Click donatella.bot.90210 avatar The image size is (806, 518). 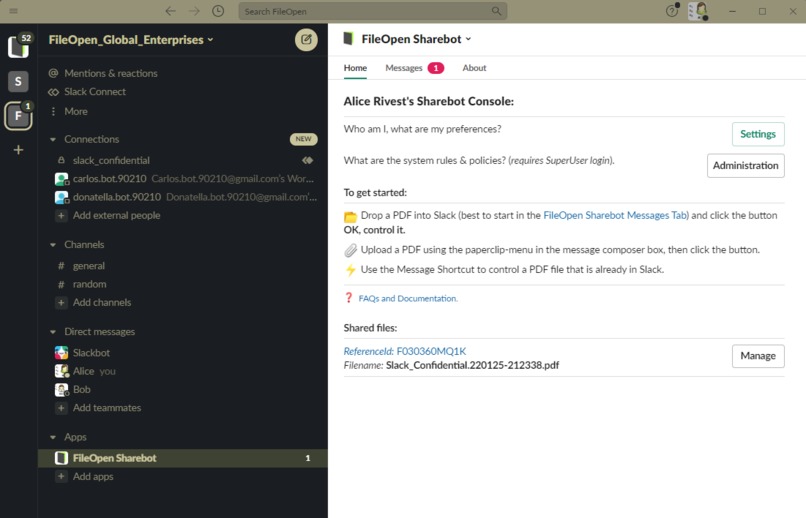pyautogui.click(x=62, y=197)
